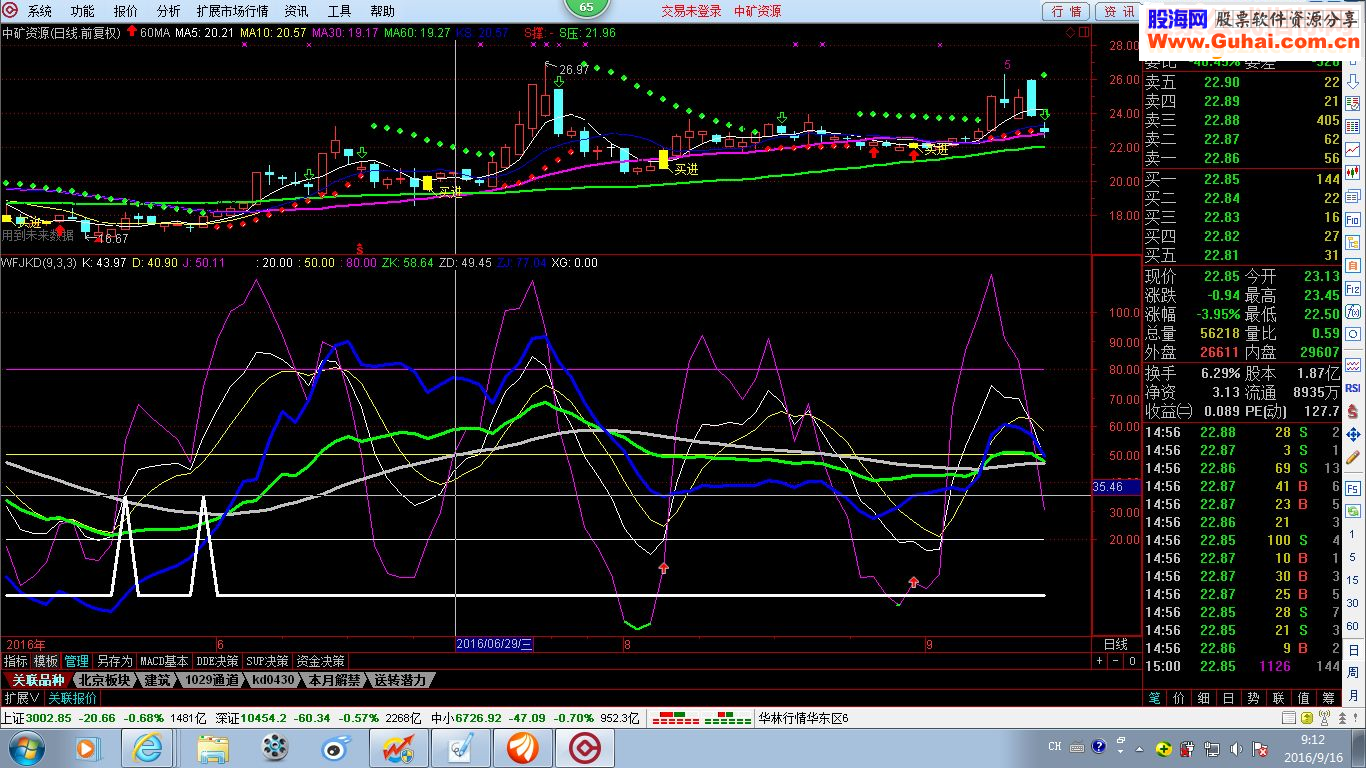Open the candlestick chart icon in sidebar
The height and width of the screenshot is (768, 1366).
1353,173
